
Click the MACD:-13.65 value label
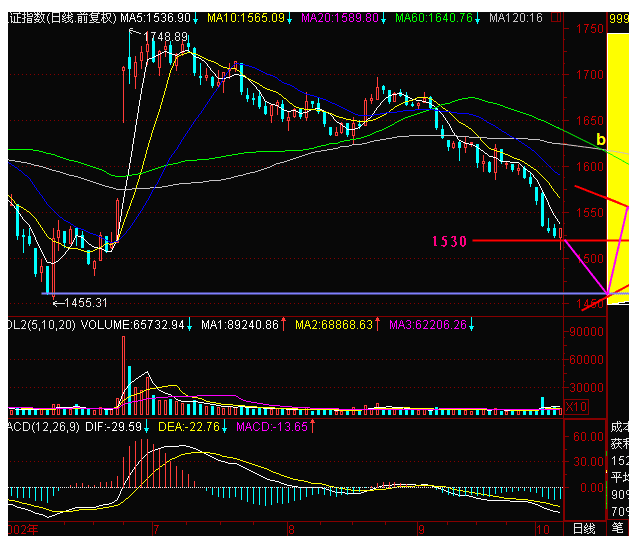tap(272, 427)
